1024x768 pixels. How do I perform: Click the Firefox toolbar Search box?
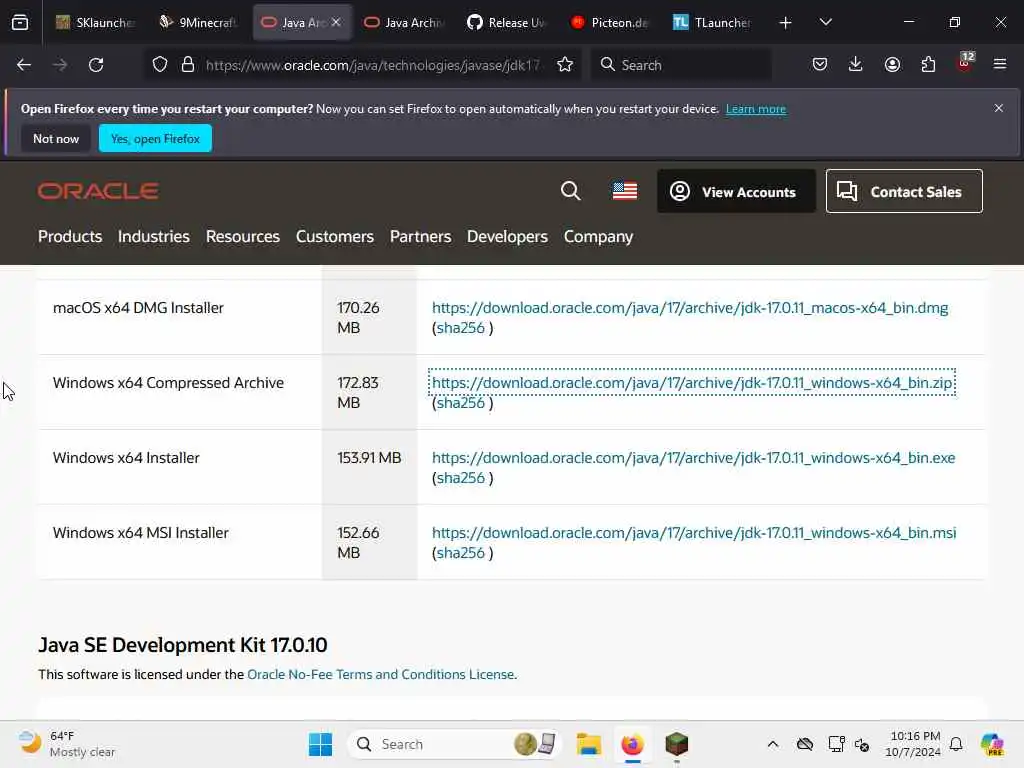(681, 65)
